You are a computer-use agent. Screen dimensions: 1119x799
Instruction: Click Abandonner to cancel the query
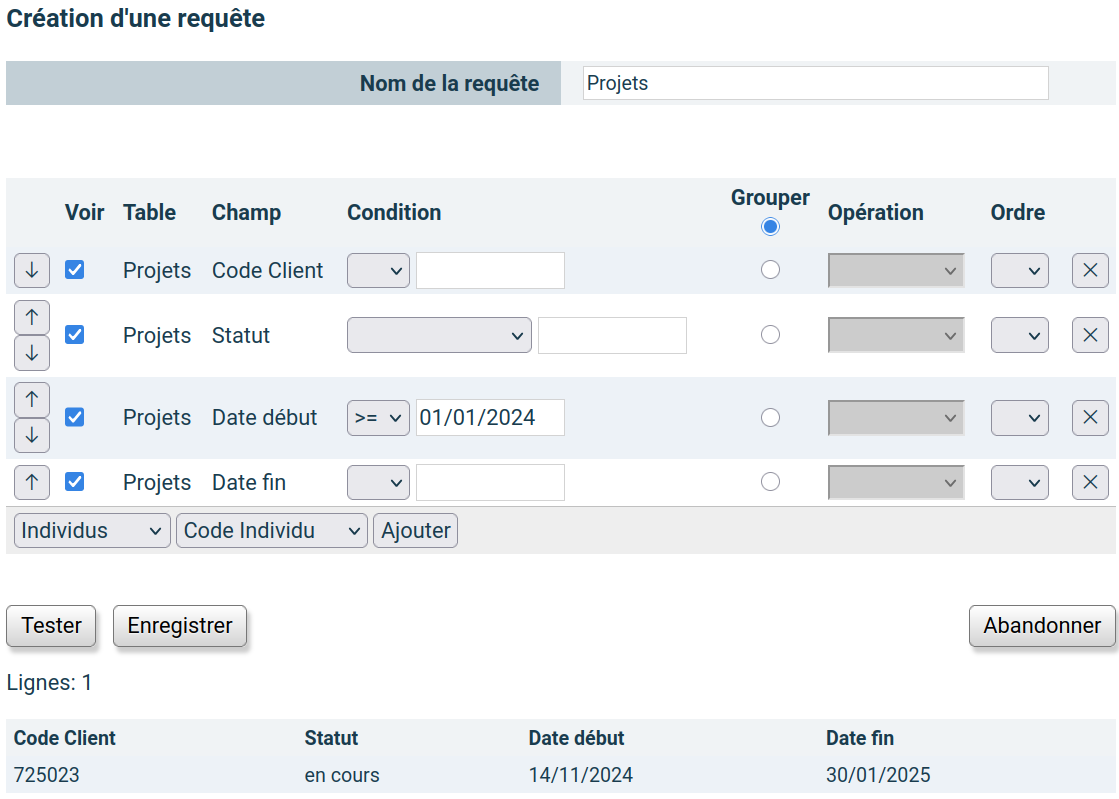[x=1042, y=625]
